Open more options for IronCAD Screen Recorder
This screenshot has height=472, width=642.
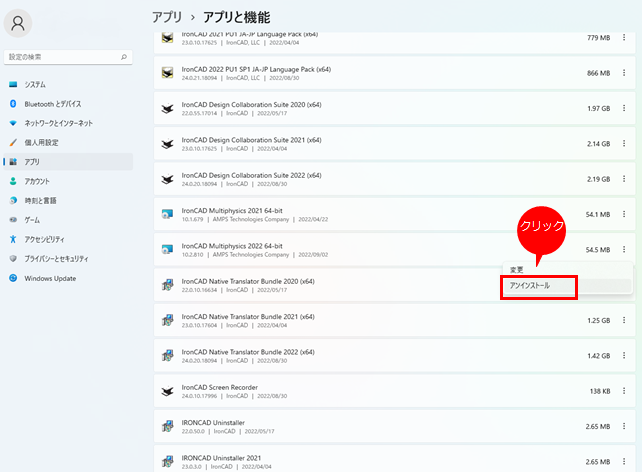click(623, 391)
